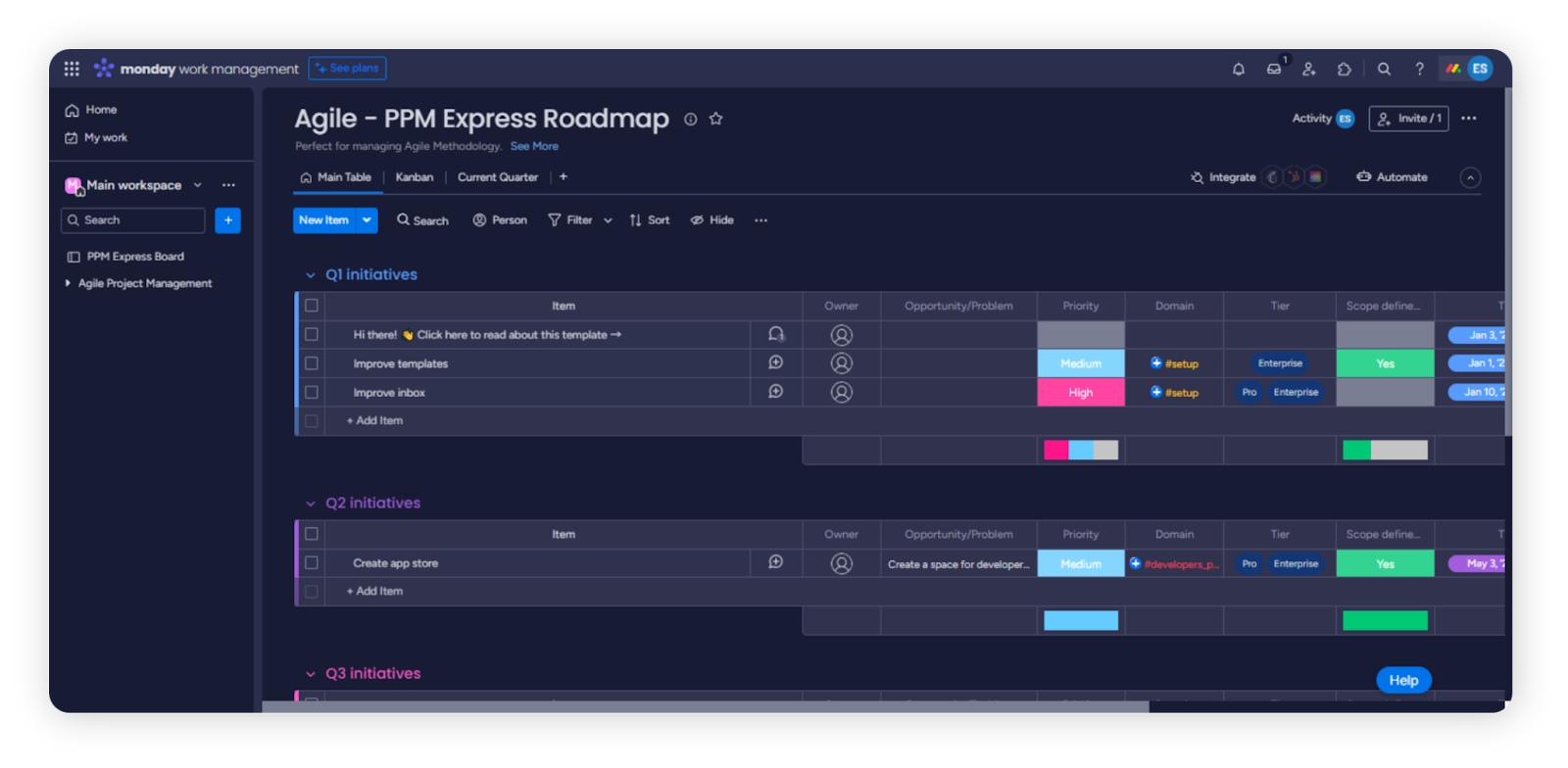Open updates bubble for Hi there row

(776, 334)
